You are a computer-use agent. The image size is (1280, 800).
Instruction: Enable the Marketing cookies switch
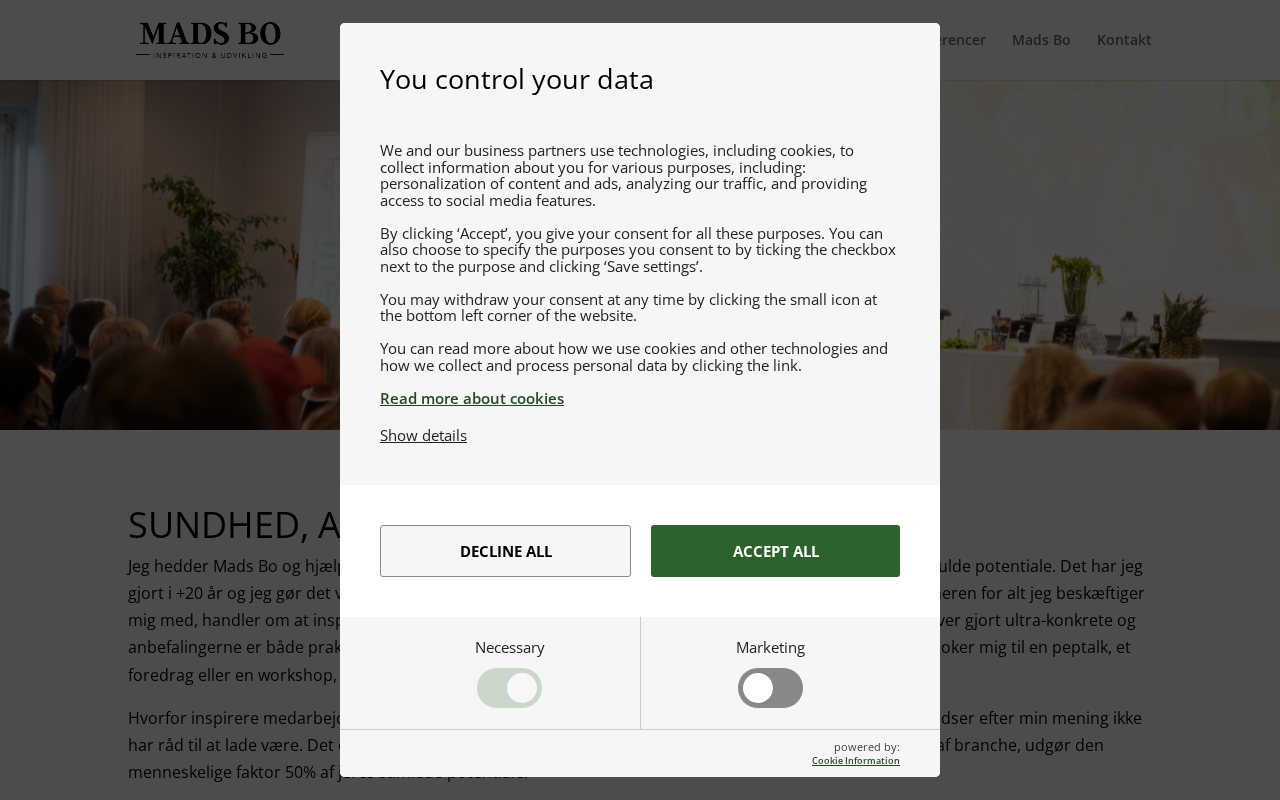(x=770, y=688)
